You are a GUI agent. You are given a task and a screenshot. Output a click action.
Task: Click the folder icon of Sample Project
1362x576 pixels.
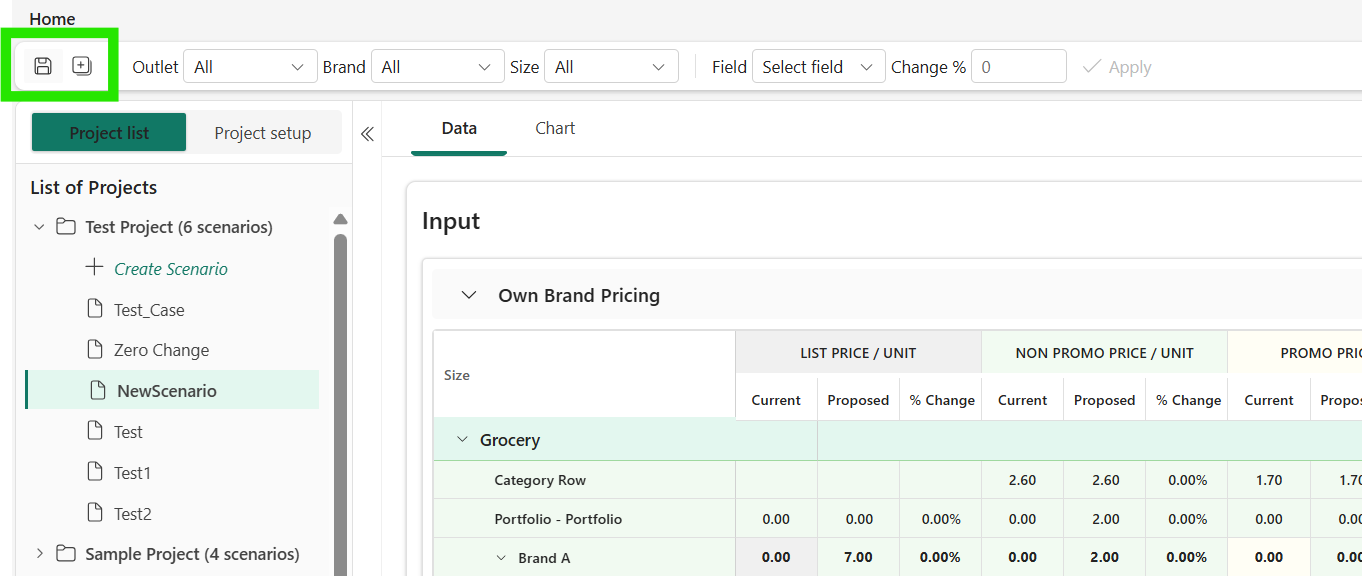point(66,554)
